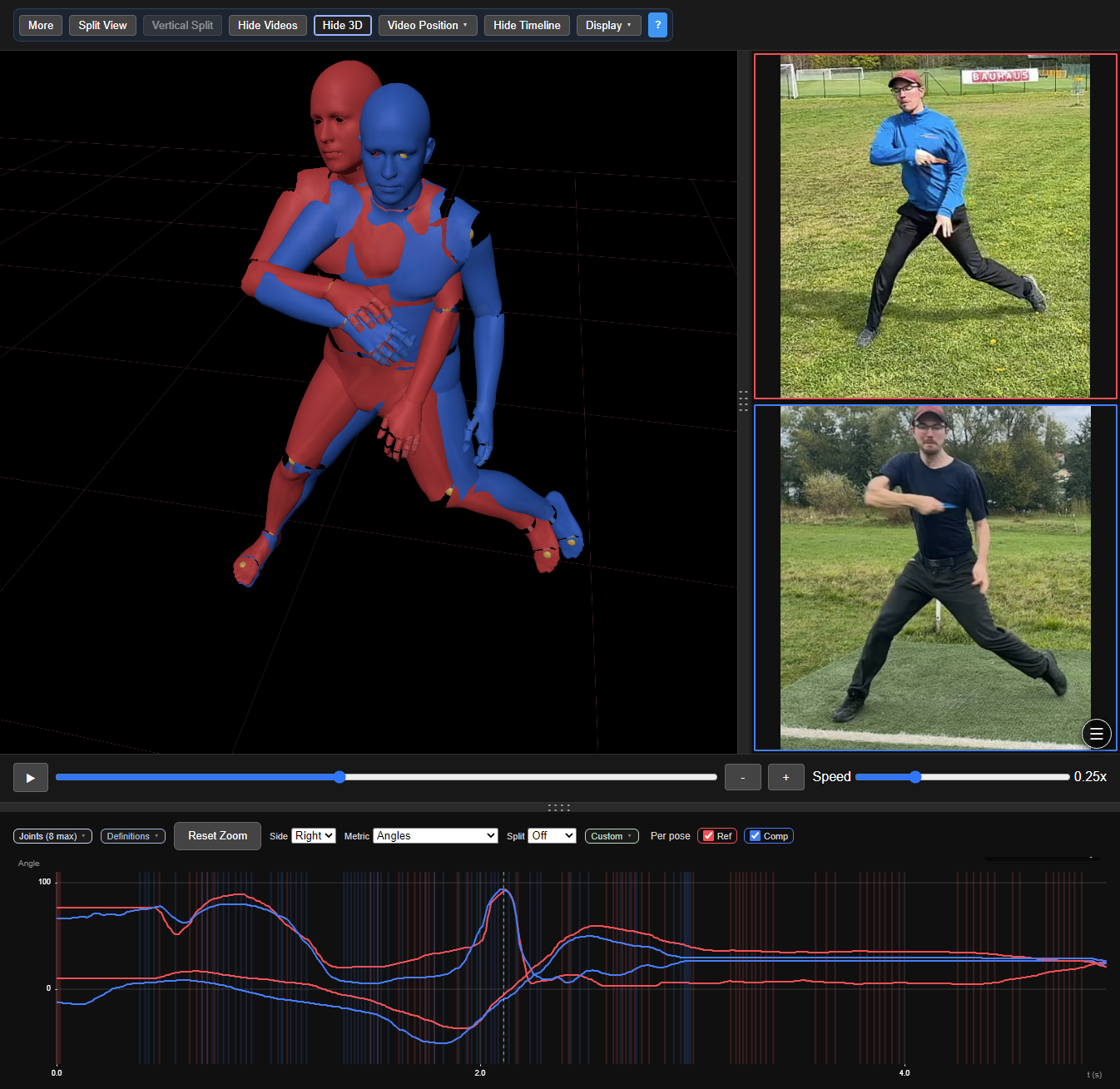
Task: Toggle the Comp pose checkbox
Action: point(755,836)
